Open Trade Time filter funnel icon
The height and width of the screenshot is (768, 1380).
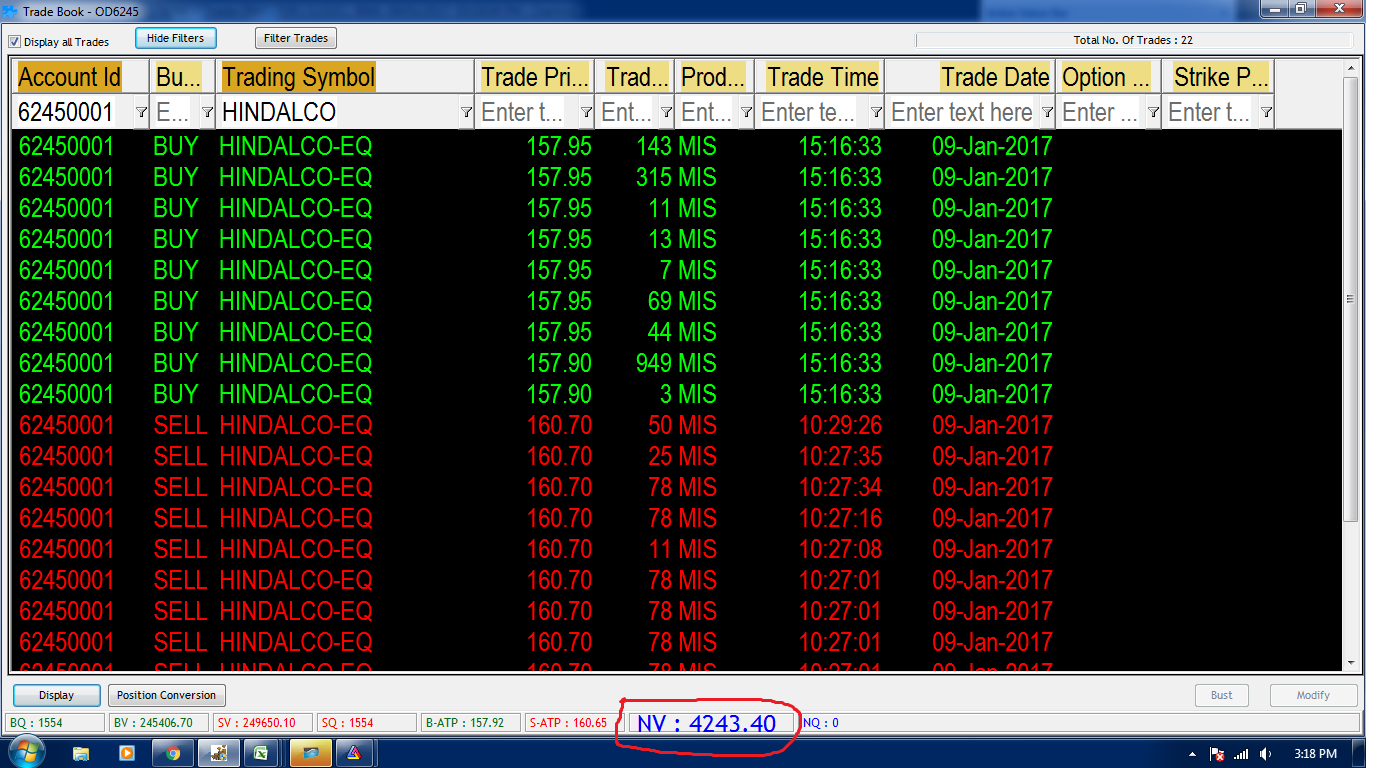click(876, 112)
